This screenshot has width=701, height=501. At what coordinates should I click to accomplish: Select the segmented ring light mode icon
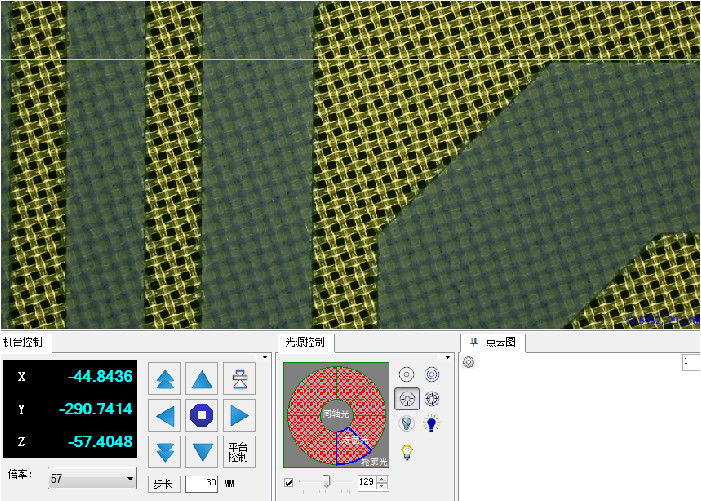click(x=432, y=399)
